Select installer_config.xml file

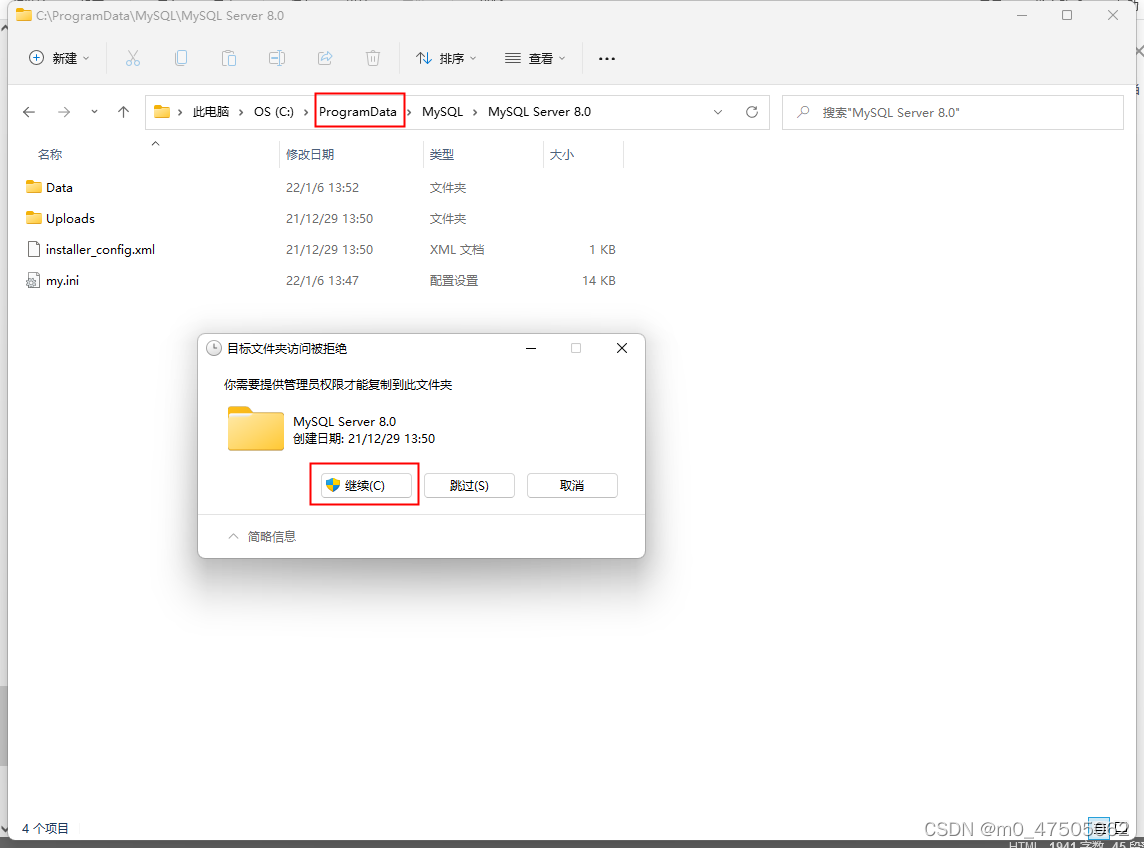tap(100, 250)
